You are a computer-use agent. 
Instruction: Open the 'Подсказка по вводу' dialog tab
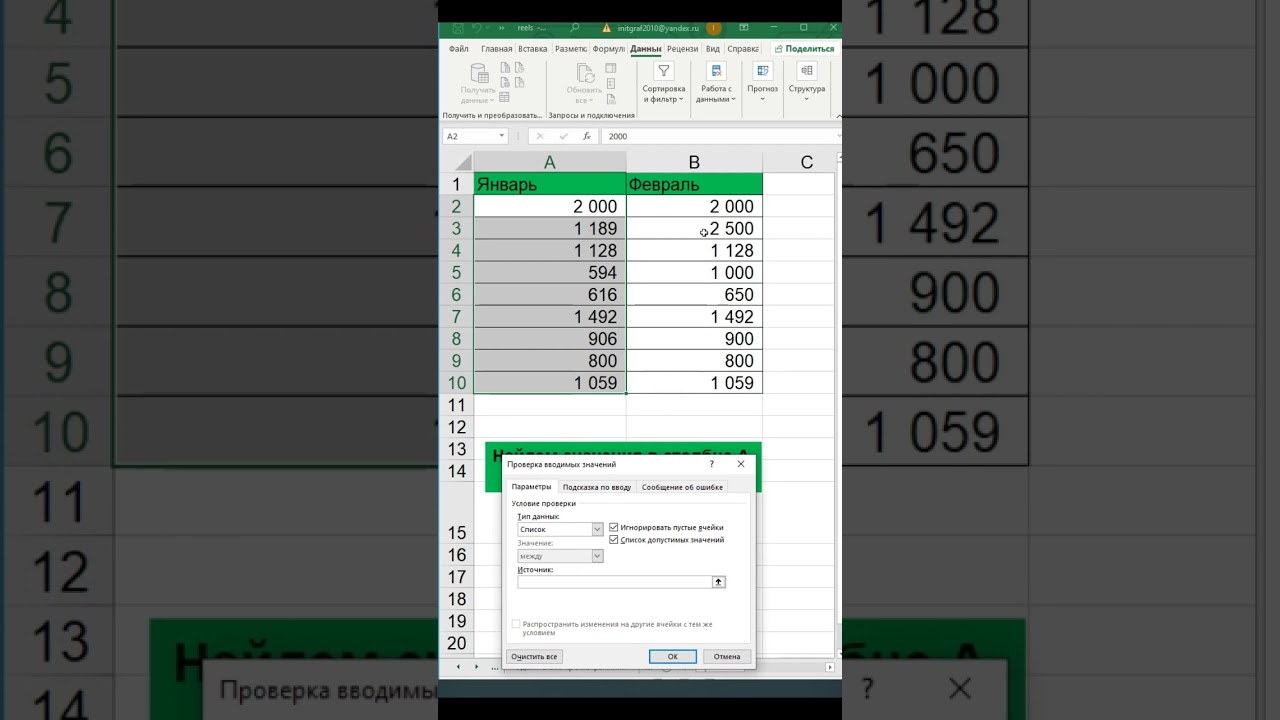597,487
